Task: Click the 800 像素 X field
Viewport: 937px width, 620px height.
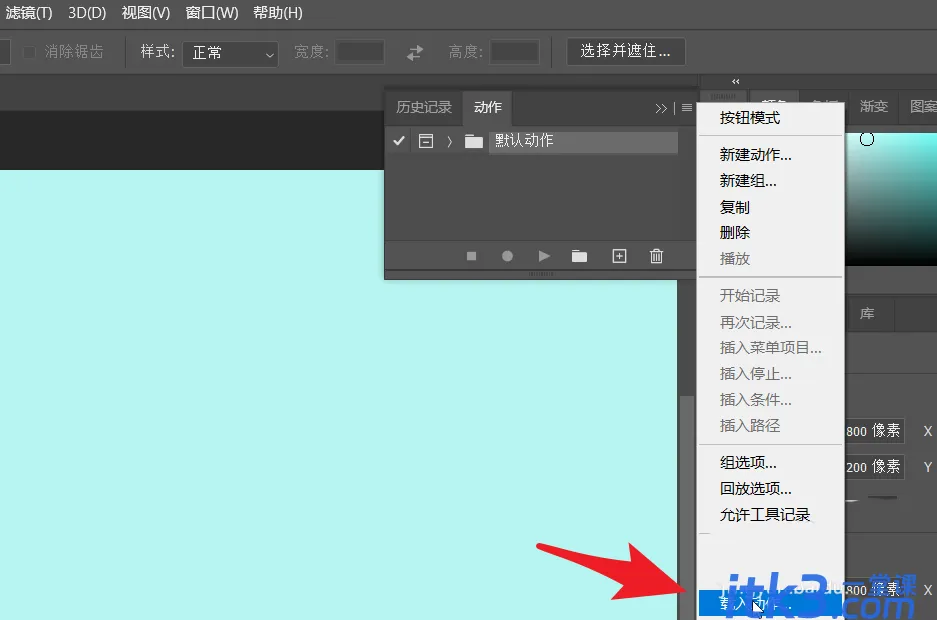Action: coord(874,431)
